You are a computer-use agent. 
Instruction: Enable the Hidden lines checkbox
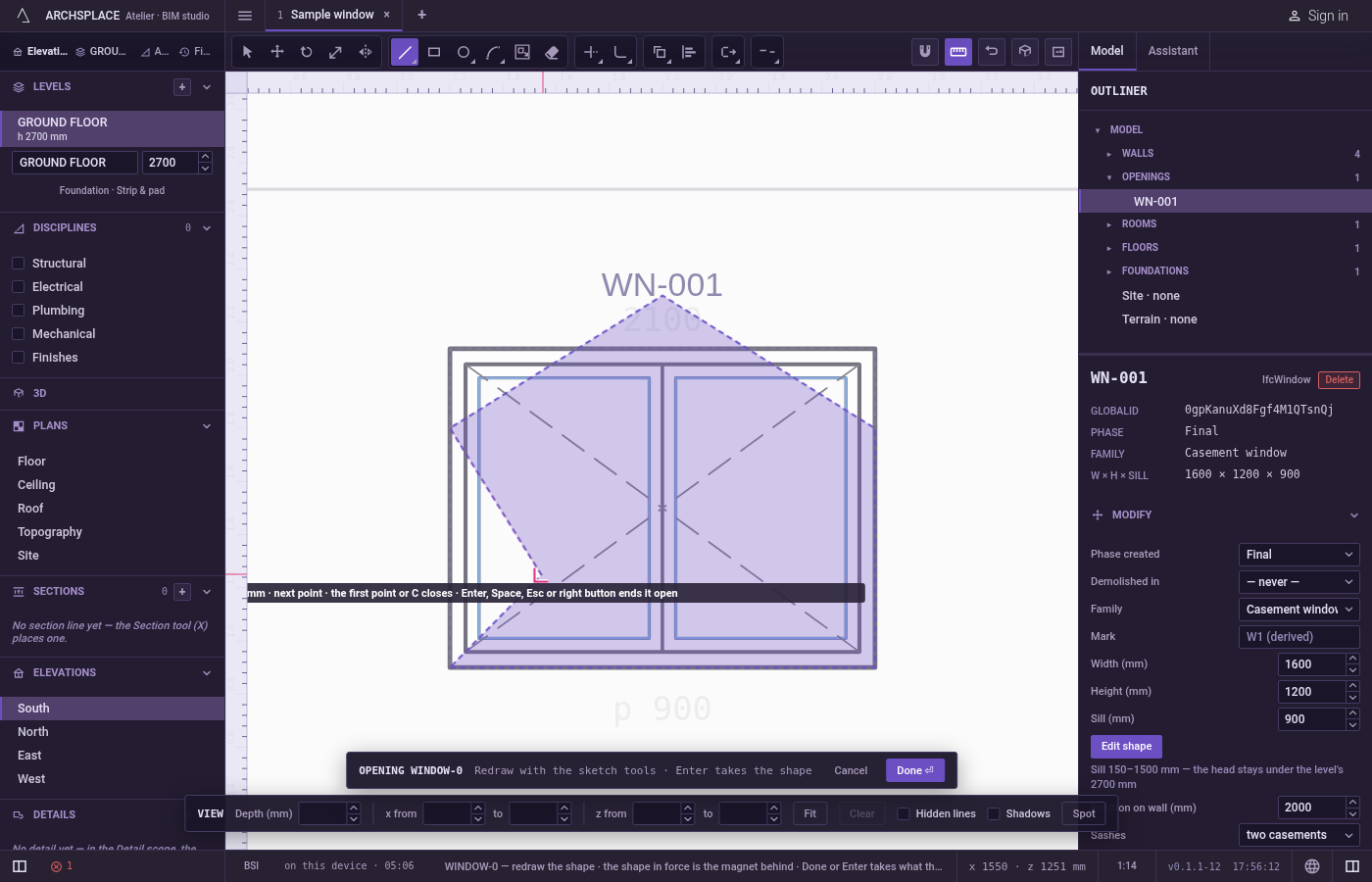[904, 813]
